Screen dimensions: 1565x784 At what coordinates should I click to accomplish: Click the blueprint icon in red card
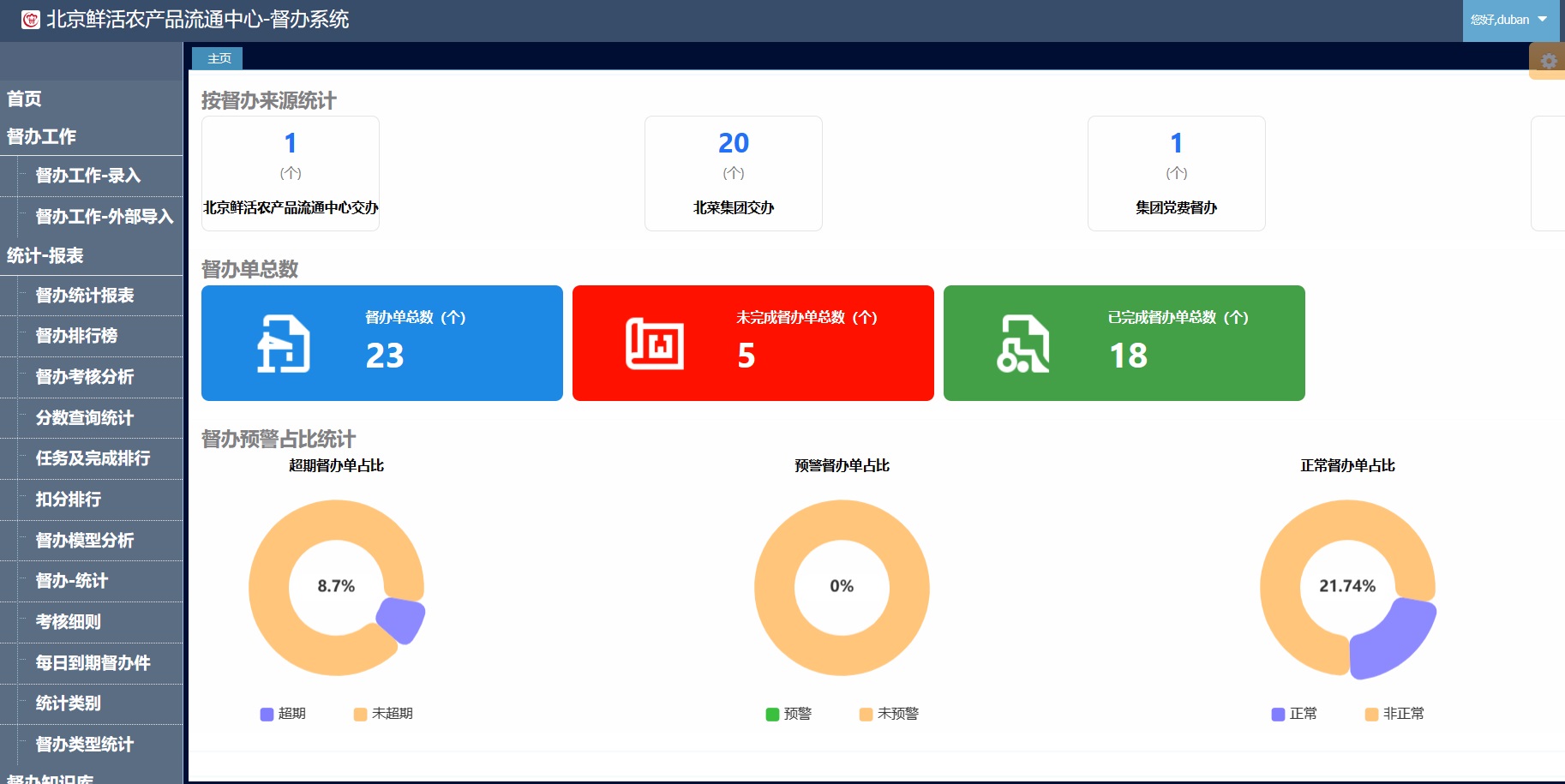coord(655,344)
